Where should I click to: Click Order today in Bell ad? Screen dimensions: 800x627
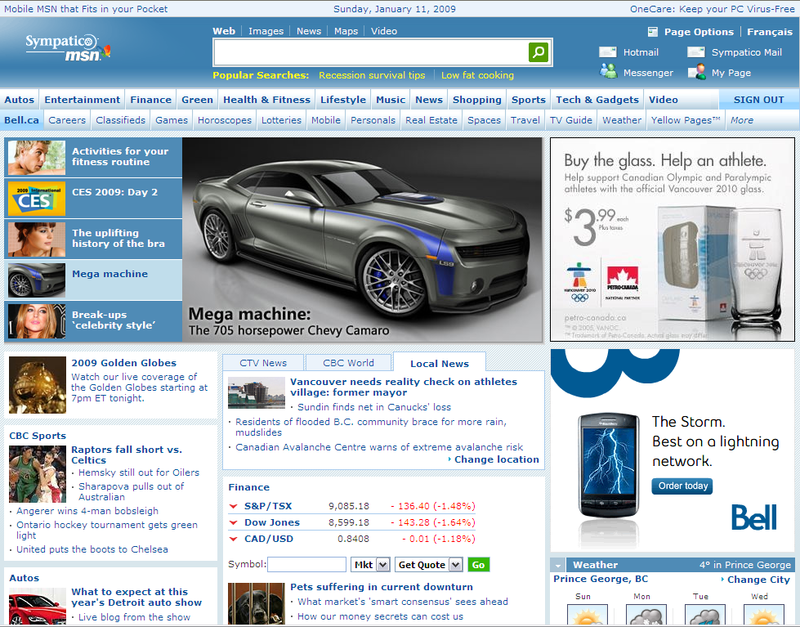682,486
